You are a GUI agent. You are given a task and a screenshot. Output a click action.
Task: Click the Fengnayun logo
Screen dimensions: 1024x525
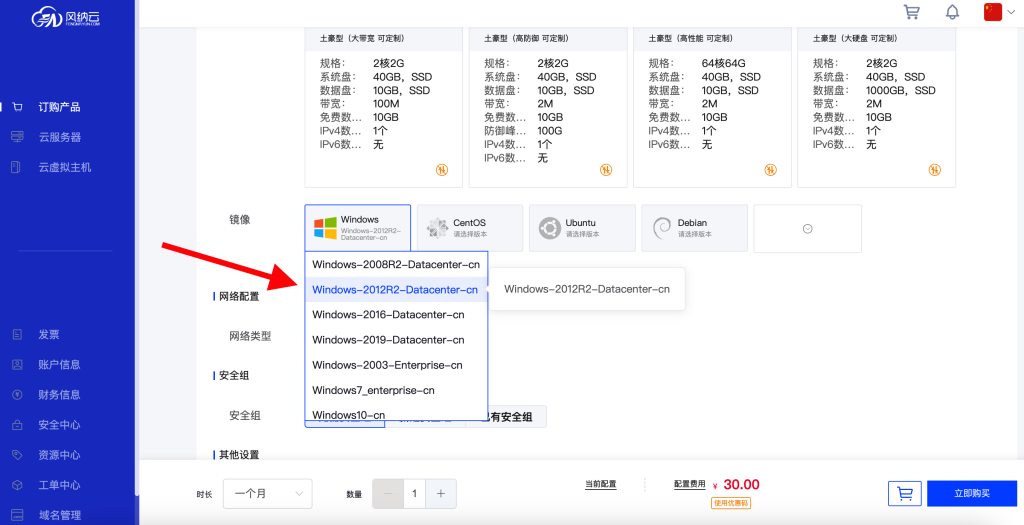pos(65,18)
